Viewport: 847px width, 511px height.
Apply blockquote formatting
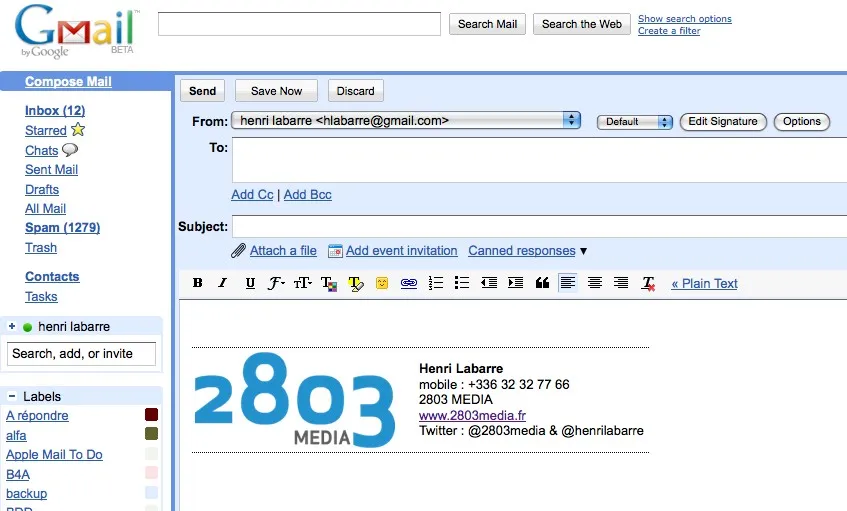click(542, 283)
